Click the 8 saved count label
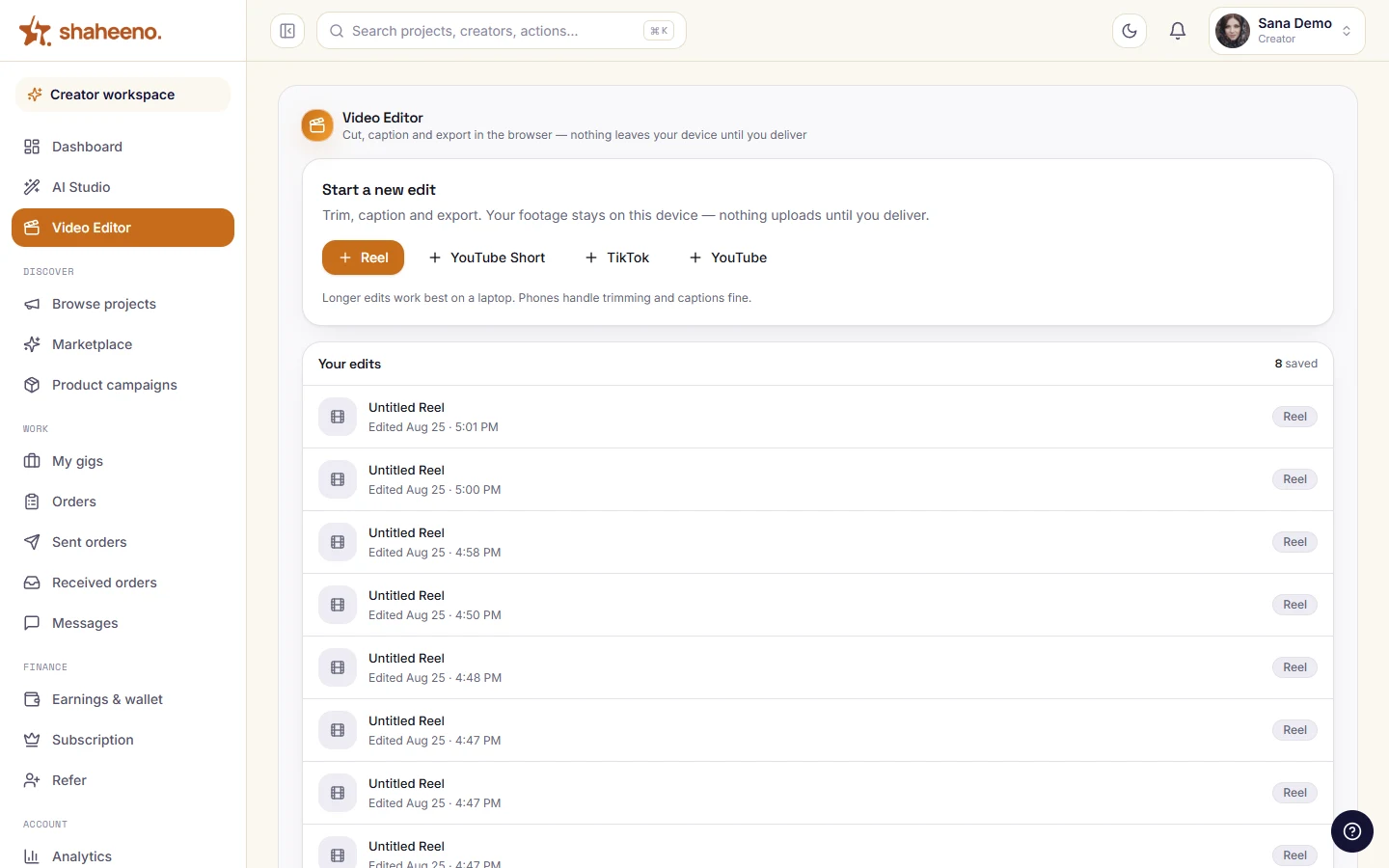Image resolution: width=1389 pixels, height=868 pixels. pyautogui.click(x=1295, y=364)
